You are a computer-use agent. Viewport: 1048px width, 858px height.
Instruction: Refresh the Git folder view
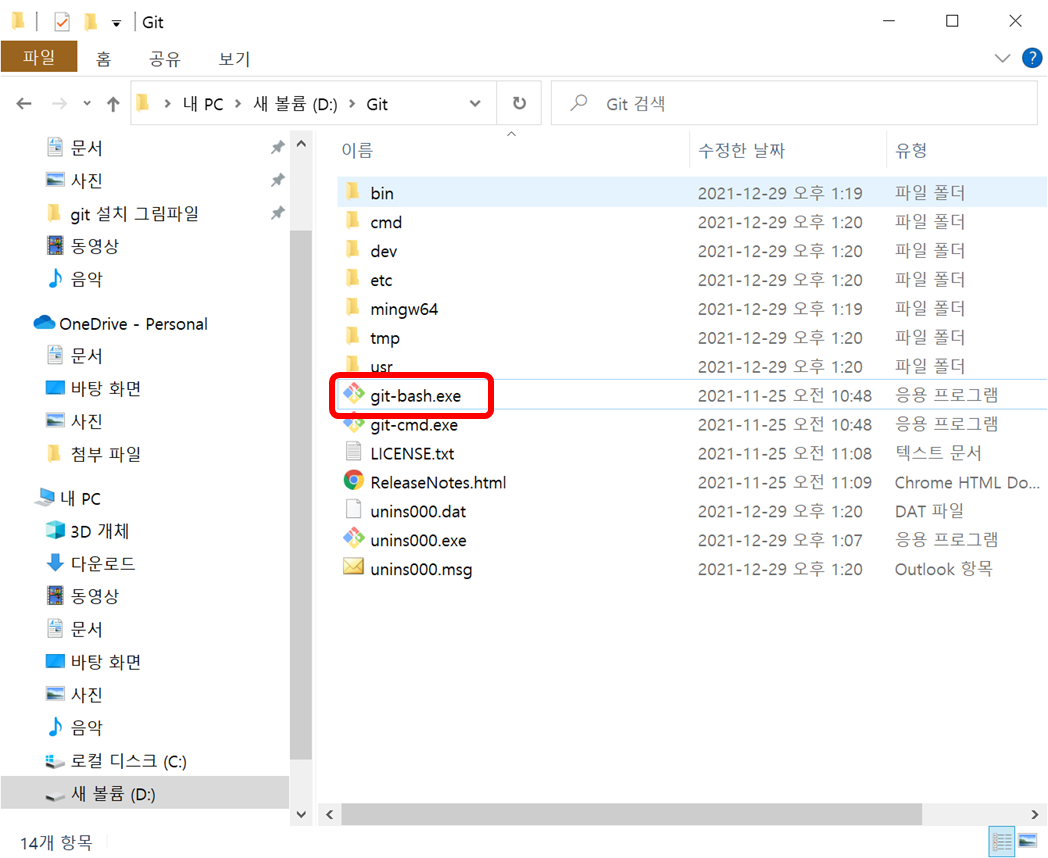tap(519, 104)
